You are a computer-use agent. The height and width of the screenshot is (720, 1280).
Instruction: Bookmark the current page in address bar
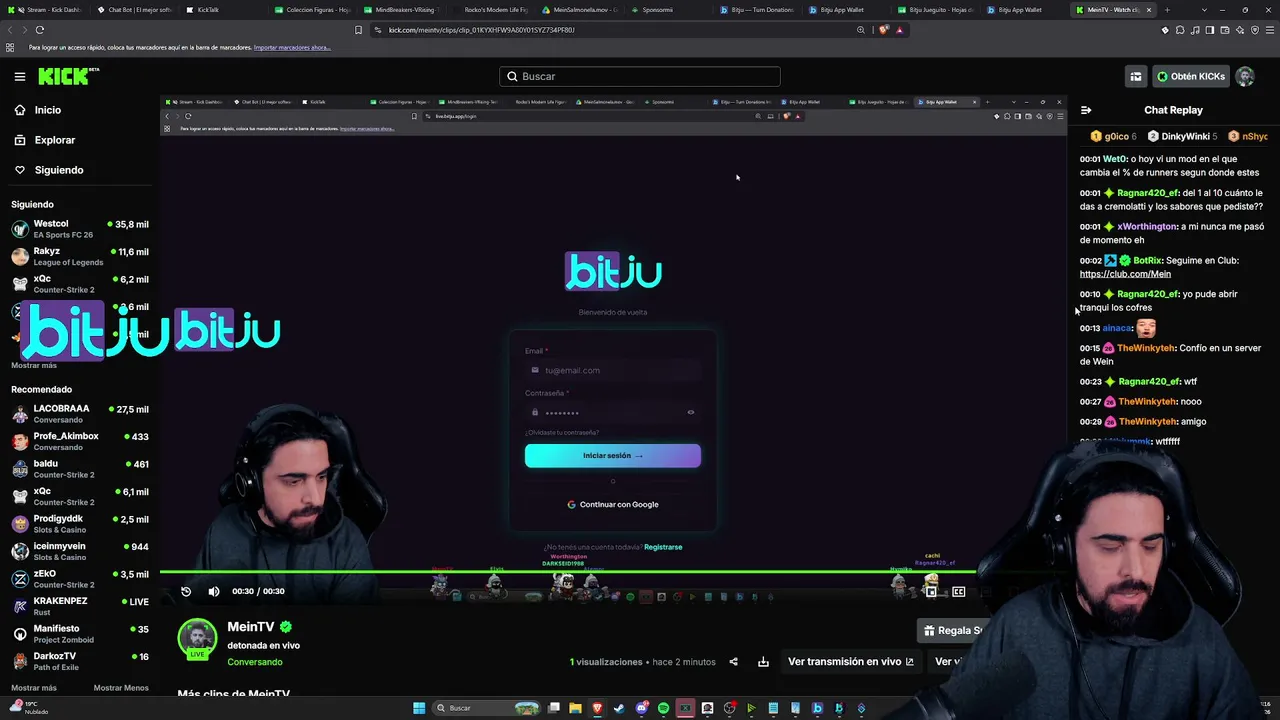point(358,30)
